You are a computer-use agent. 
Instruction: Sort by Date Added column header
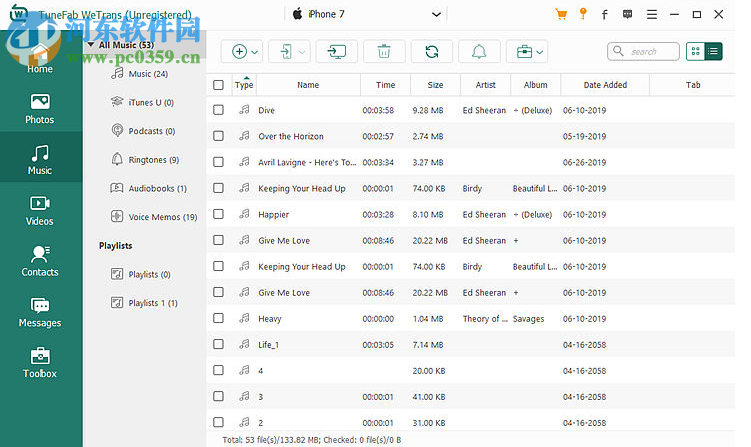605,85
